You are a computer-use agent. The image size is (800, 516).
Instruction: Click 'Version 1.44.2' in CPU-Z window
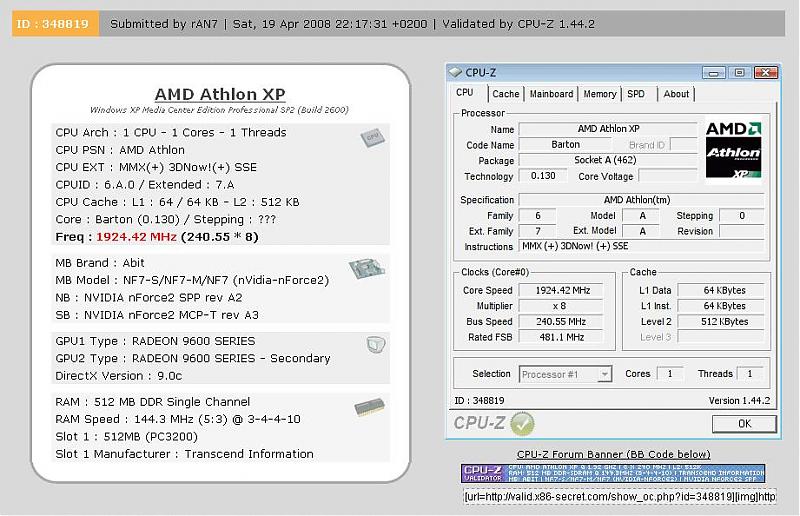(x=739, y=401)
